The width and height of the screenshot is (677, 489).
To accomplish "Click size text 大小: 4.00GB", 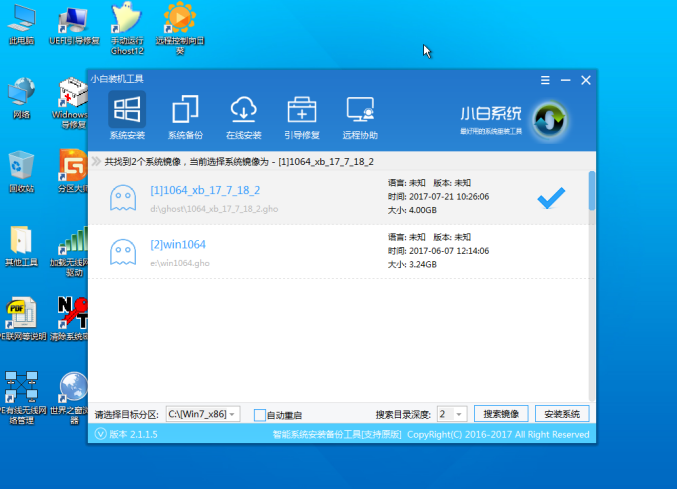I will pos(412,210).
